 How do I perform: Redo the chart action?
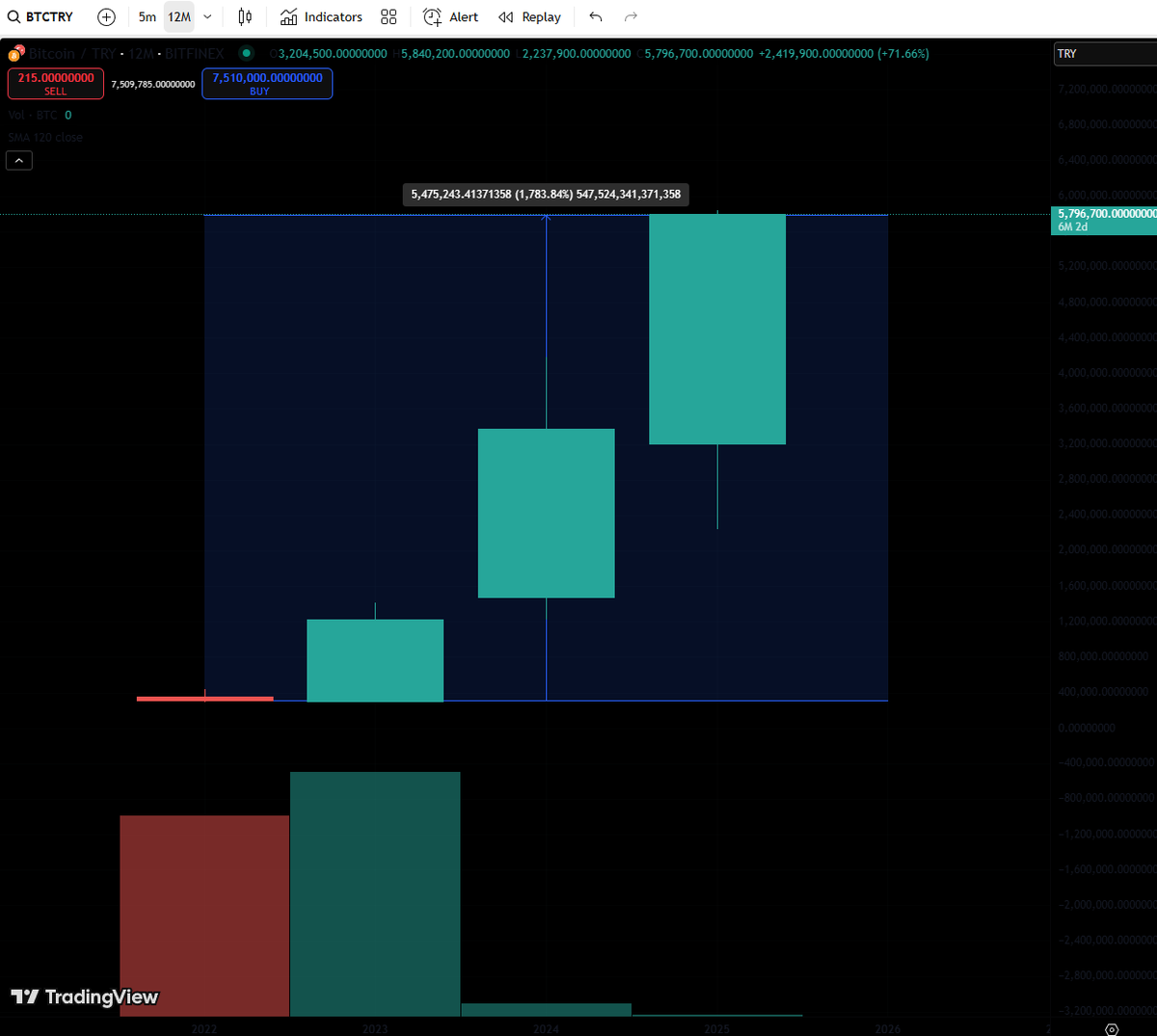tap(631, 17)
